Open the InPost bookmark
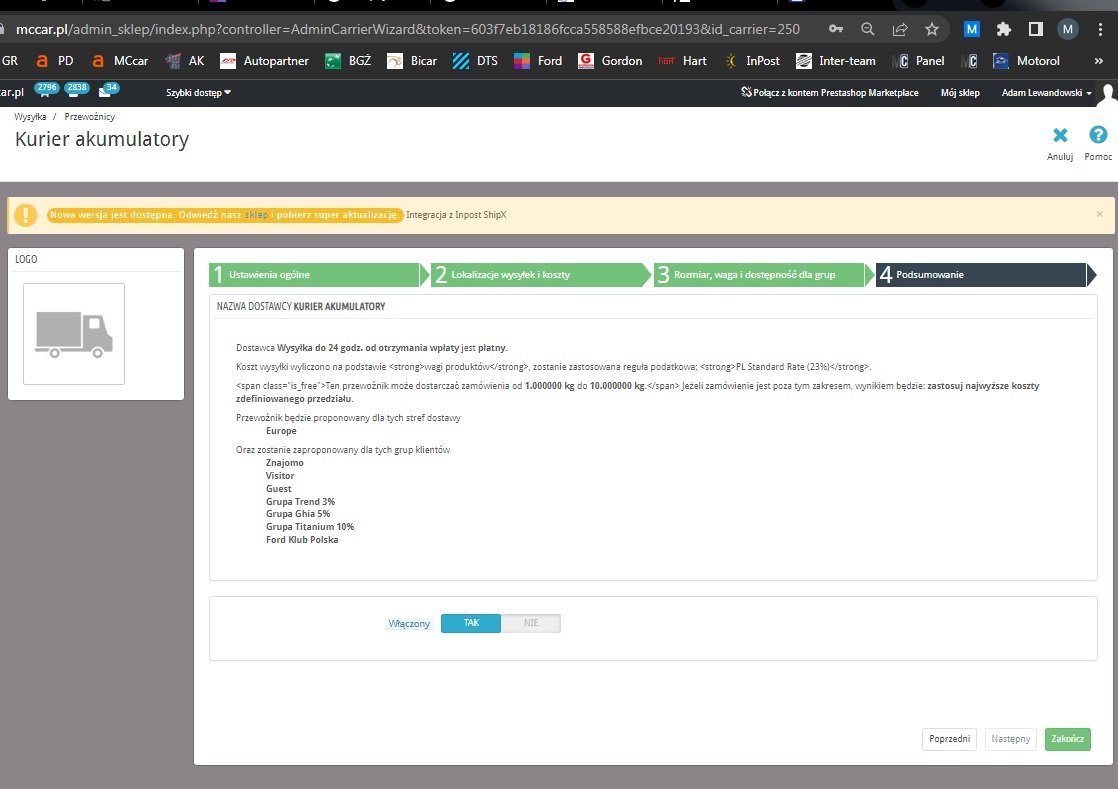This screenshot has width=1118, height=789. [x=752, y=61]
